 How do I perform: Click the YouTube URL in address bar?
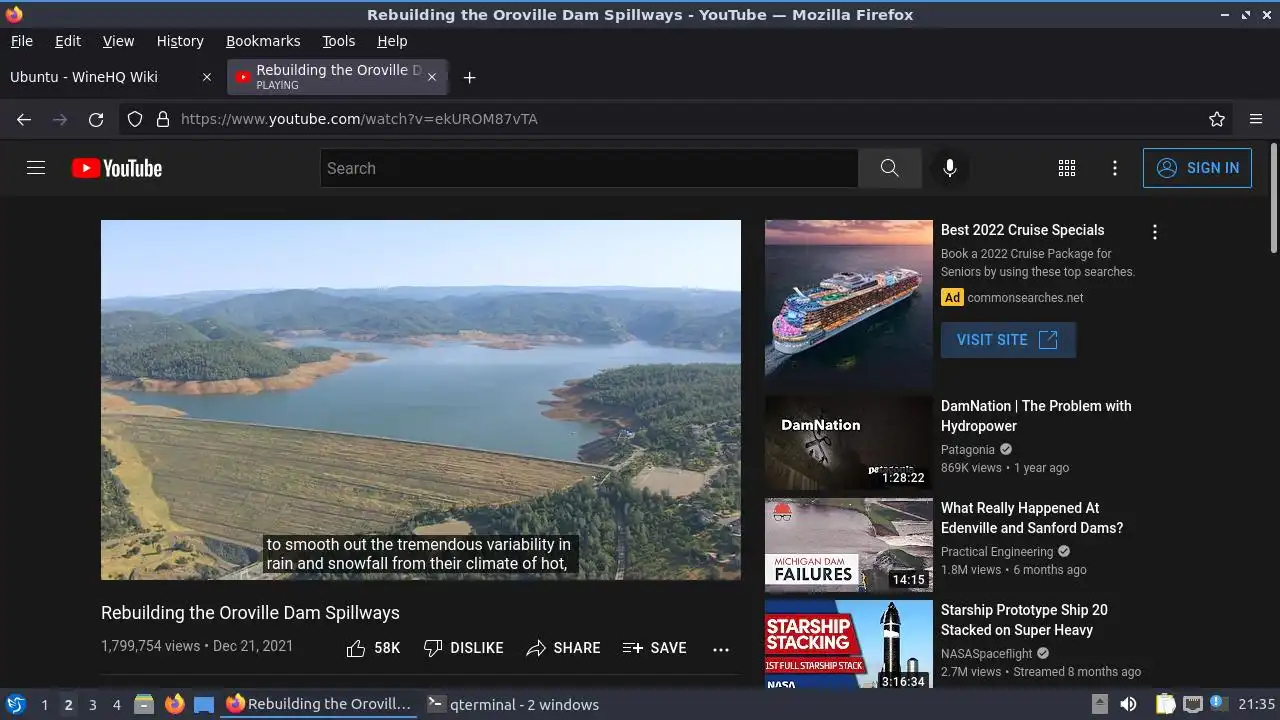pyautogui.click(x=359, y=119)
